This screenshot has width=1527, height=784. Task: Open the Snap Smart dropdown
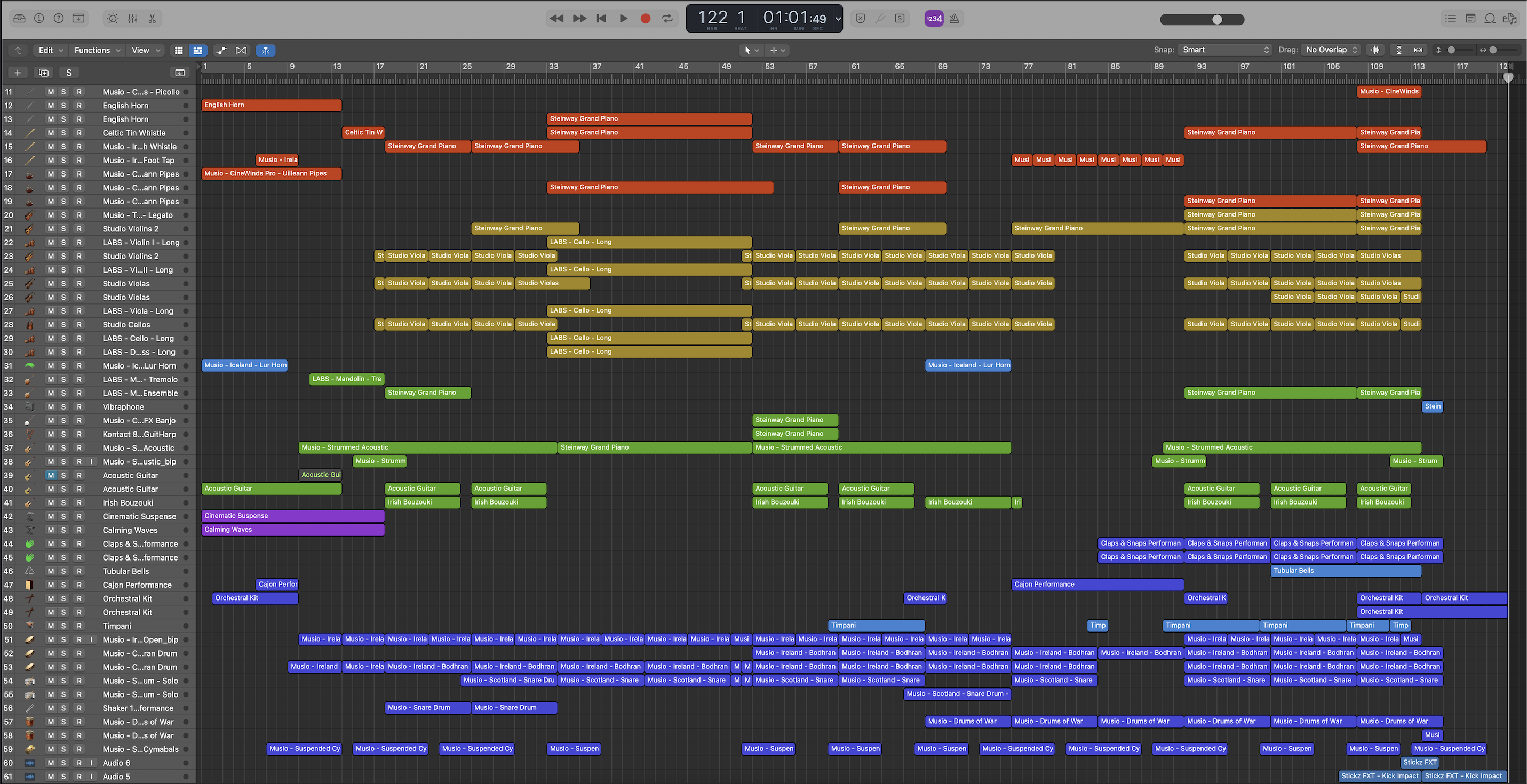[x=1225, y=50]
